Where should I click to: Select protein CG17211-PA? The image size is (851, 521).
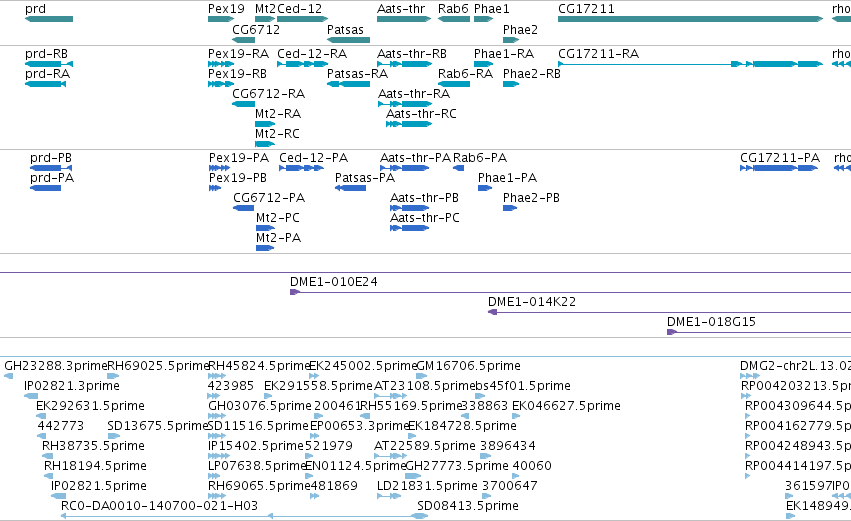click(780, 158)
